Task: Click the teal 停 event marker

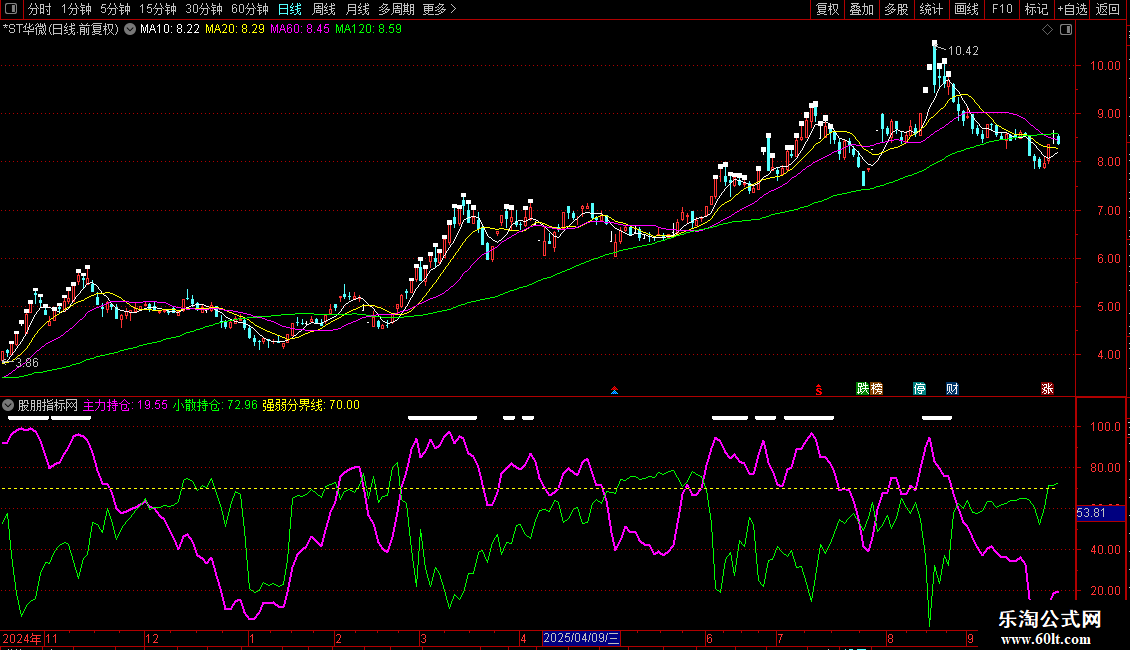Action: click(x=919, y=388)
